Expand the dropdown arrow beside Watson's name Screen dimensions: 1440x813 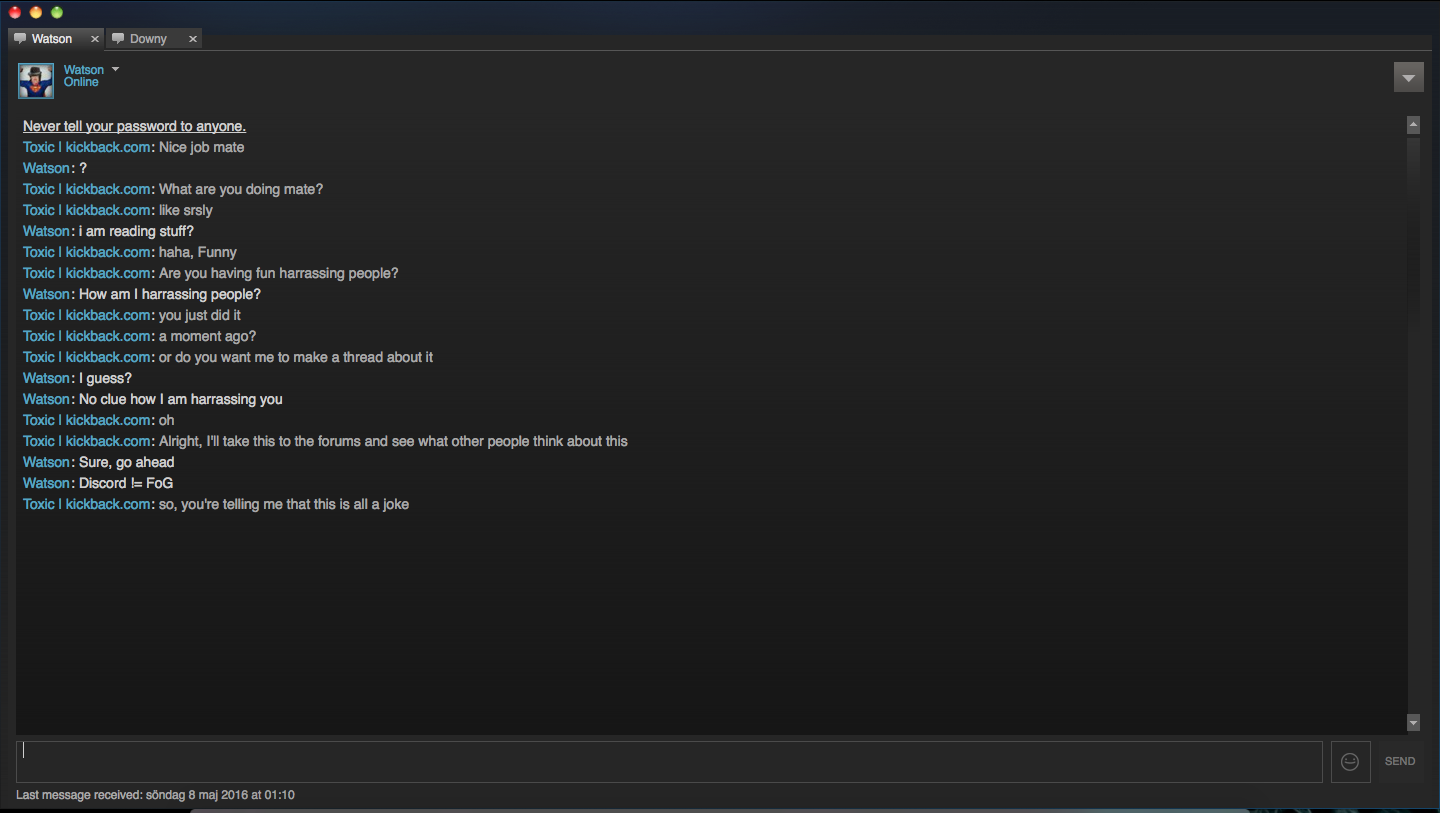(115, 69)
